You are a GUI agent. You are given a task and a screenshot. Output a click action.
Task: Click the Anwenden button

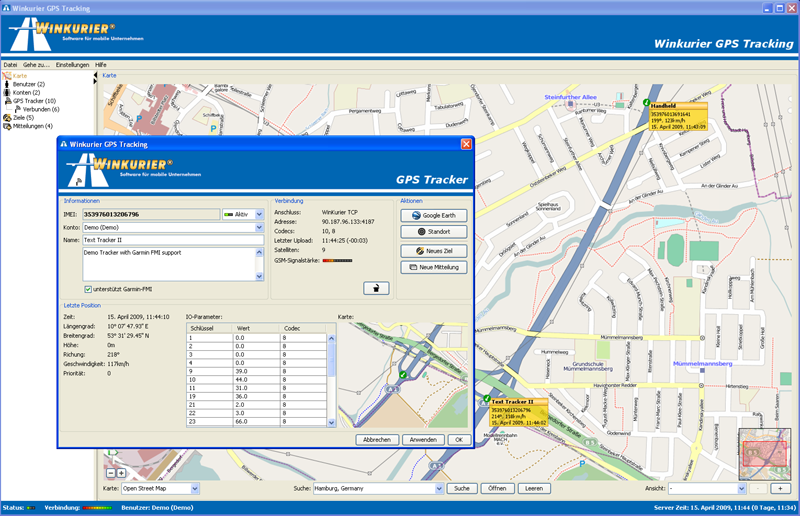coord(424,439)
